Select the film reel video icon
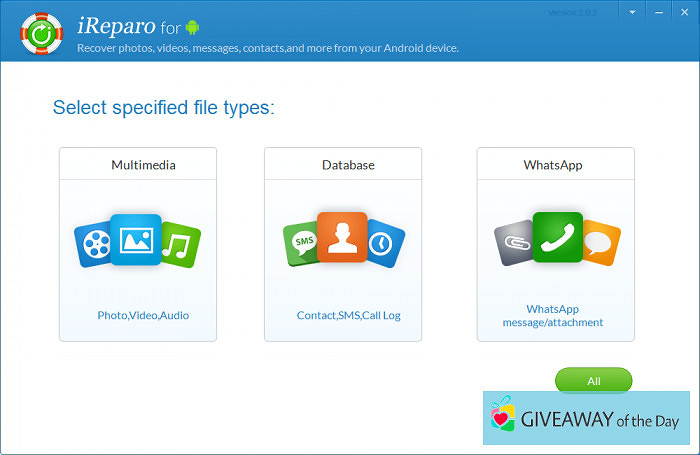Screen dimensions: 700x455 [93, 242]
